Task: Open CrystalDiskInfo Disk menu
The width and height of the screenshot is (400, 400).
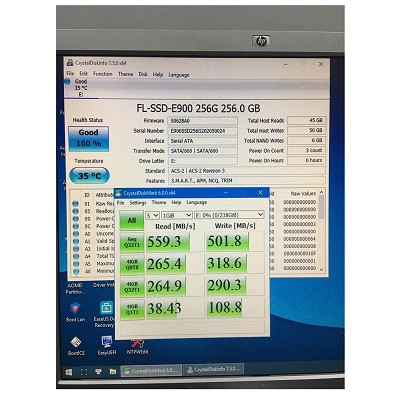Action: tap(143, 74)
